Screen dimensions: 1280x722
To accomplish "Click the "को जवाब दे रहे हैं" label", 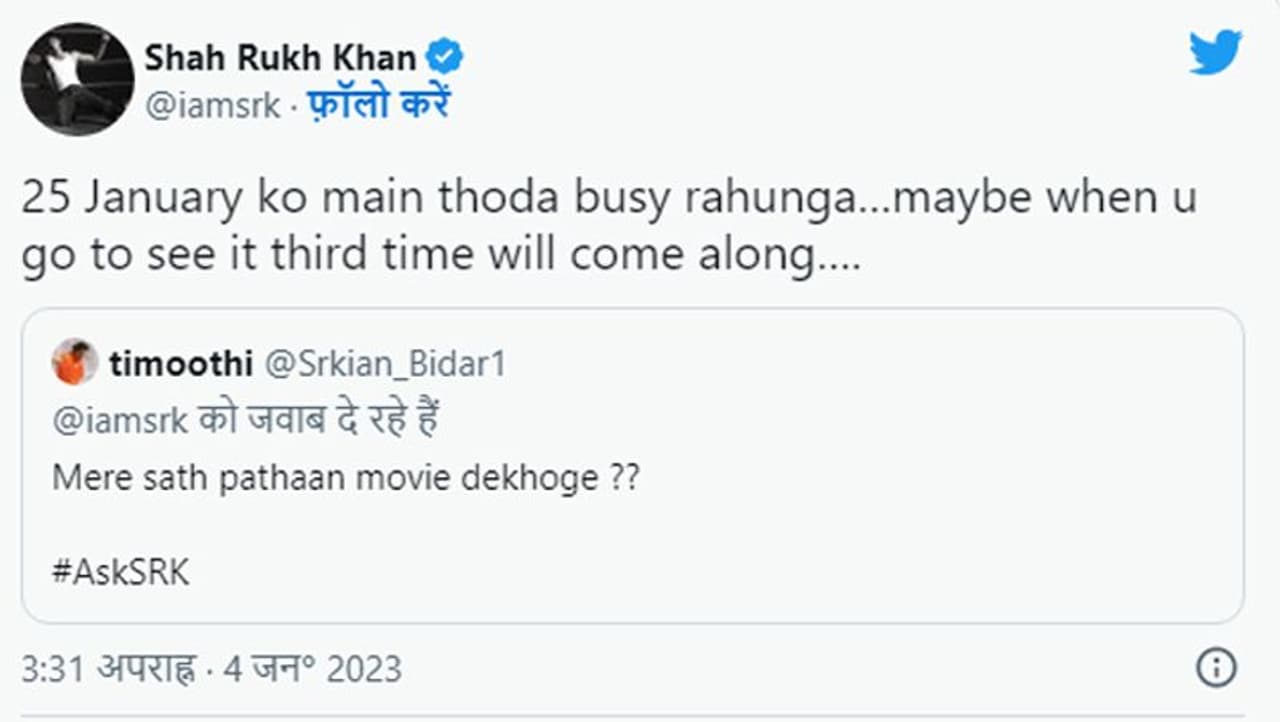I will point(318,420).
